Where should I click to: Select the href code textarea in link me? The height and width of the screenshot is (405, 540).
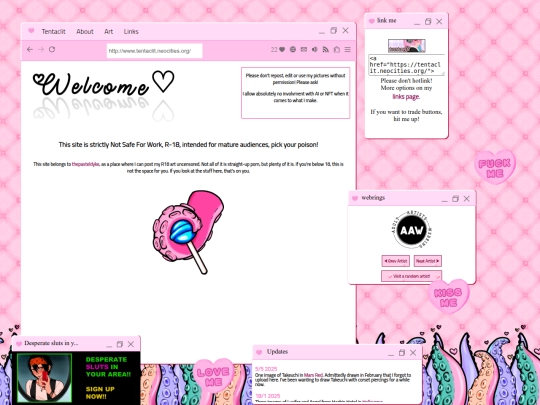pos(406,65)
